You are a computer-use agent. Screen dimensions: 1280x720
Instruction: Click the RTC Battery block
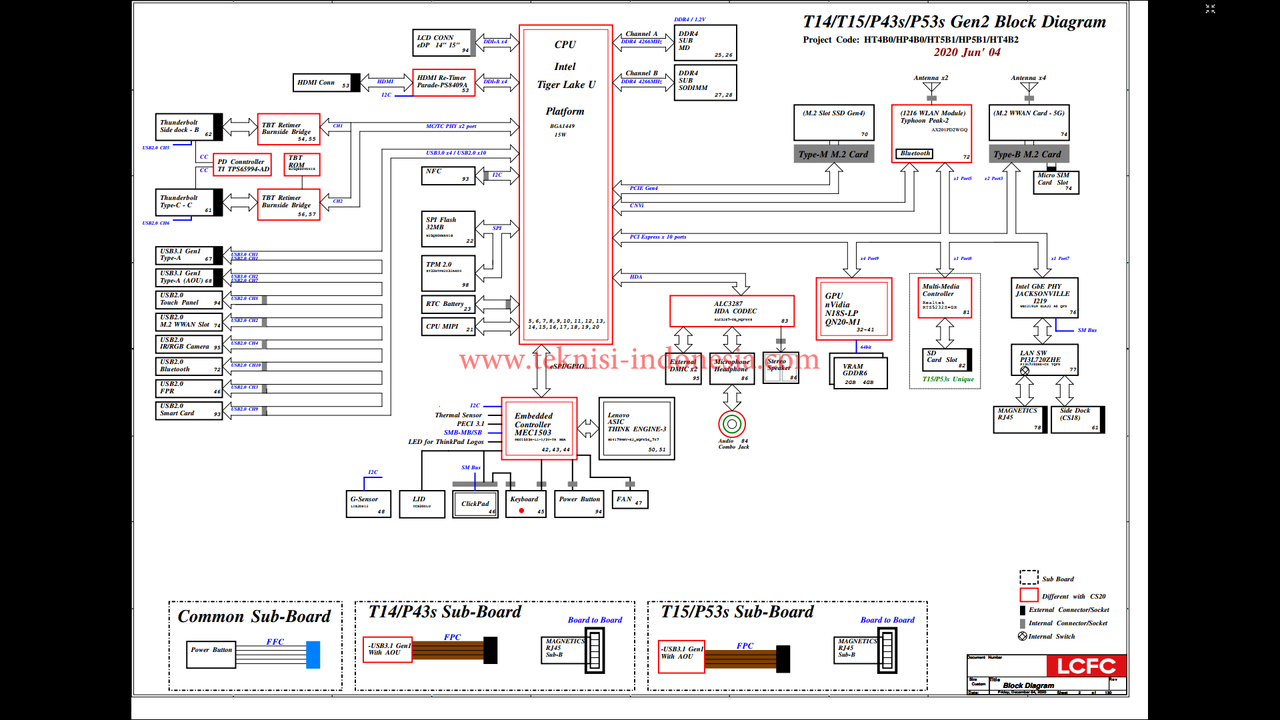tap(449, 305)
